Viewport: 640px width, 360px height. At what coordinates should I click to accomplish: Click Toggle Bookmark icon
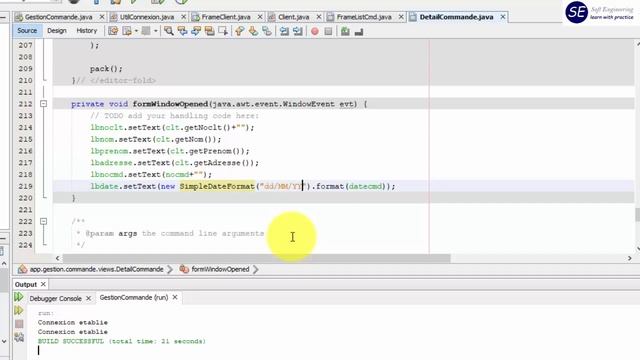[x=267, y=31]
